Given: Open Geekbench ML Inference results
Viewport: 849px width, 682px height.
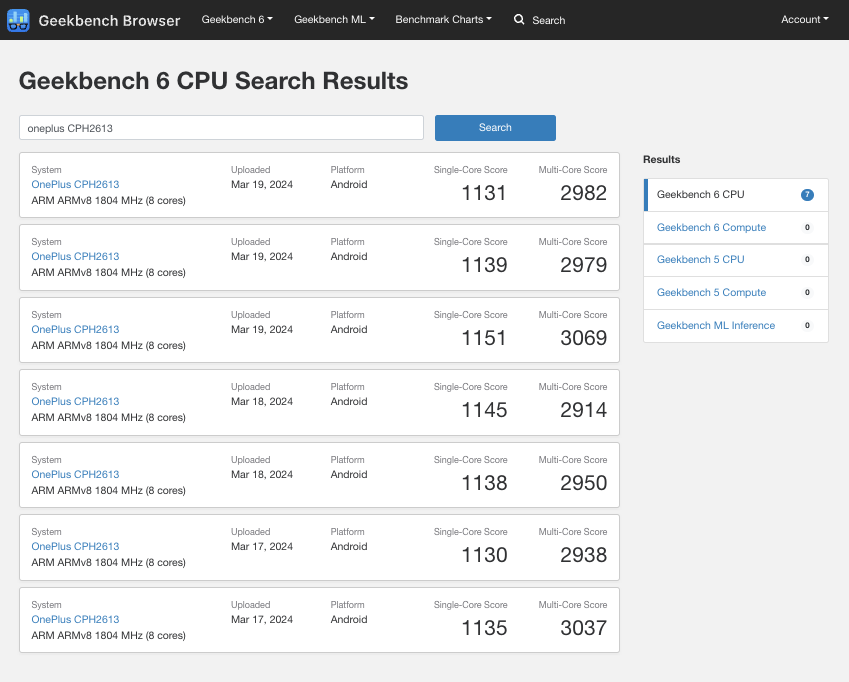Looking at the screenshot, I should (x=715, y=326).
